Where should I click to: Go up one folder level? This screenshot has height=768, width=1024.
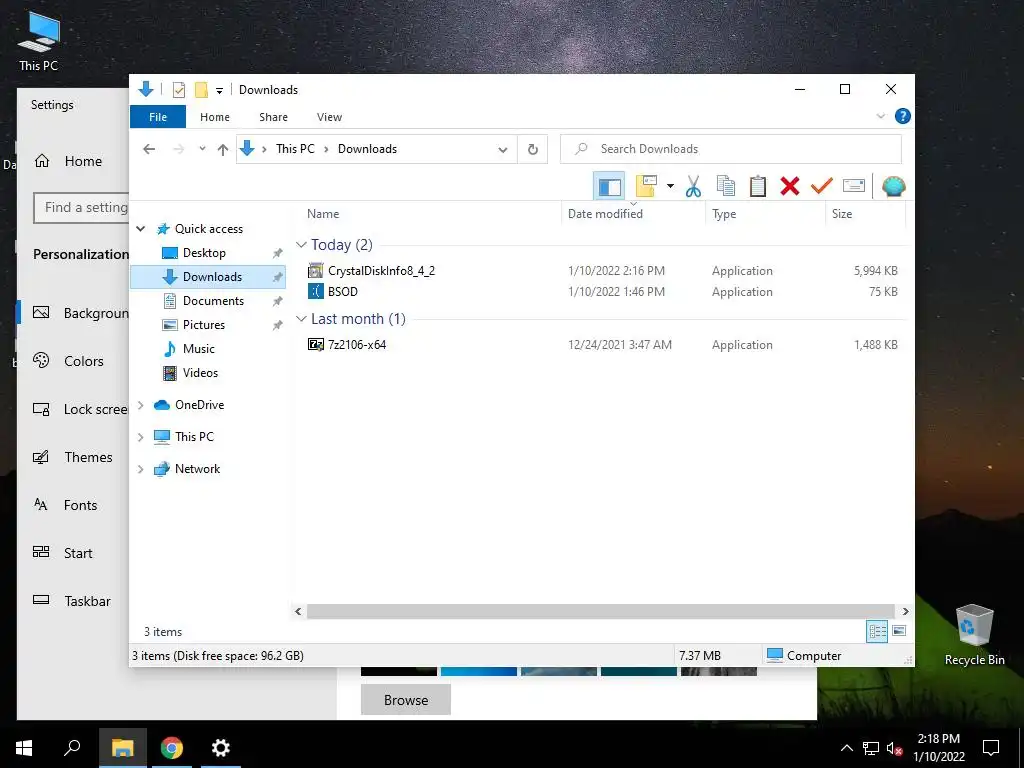pos(223,150)
